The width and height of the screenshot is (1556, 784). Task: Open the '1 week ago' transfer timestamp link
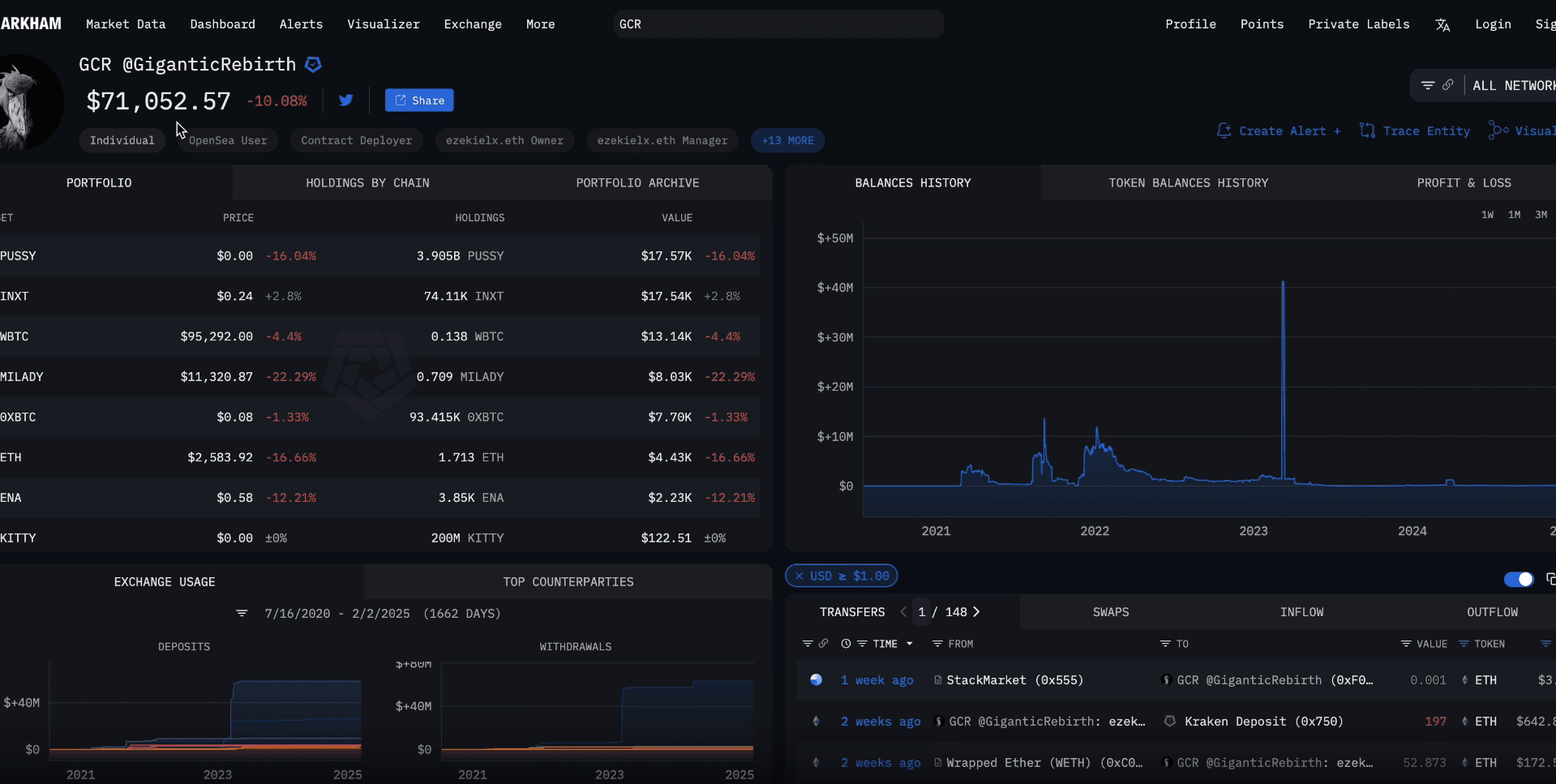tap(877, 680)
